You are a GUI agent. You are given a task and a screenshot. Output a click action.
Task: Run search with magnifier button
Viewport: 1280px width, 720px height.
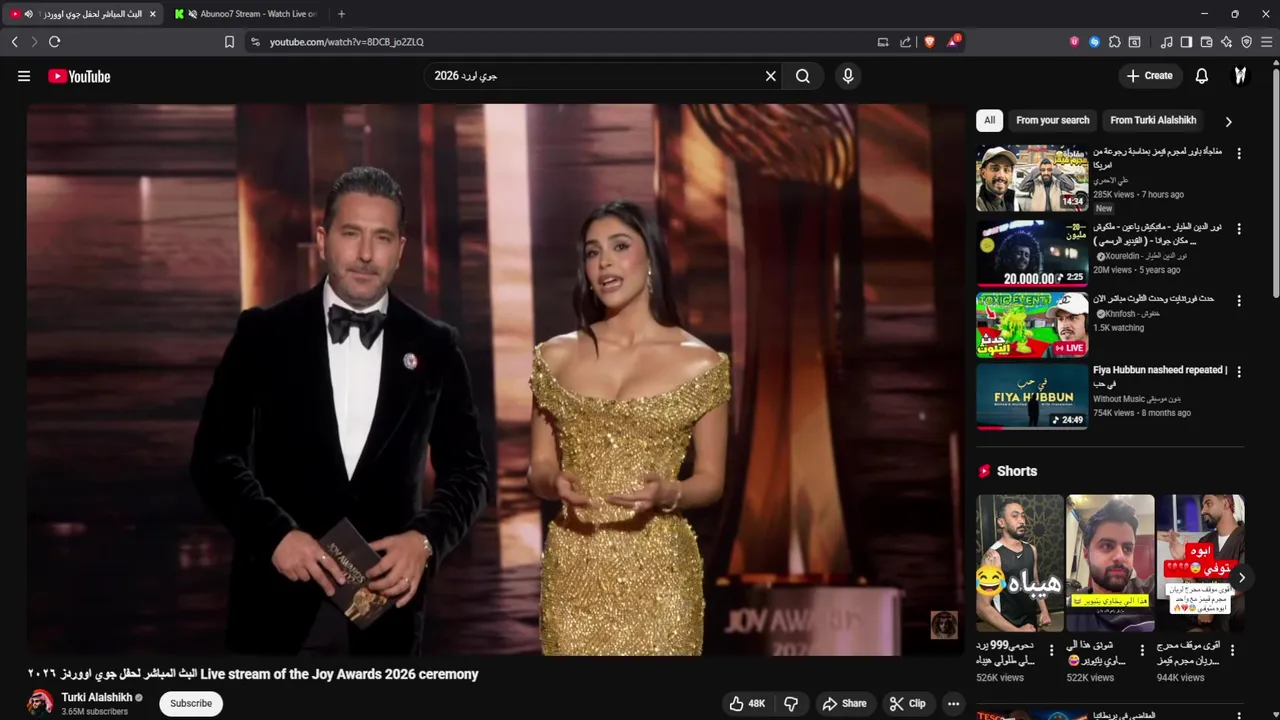click(803, 76)
